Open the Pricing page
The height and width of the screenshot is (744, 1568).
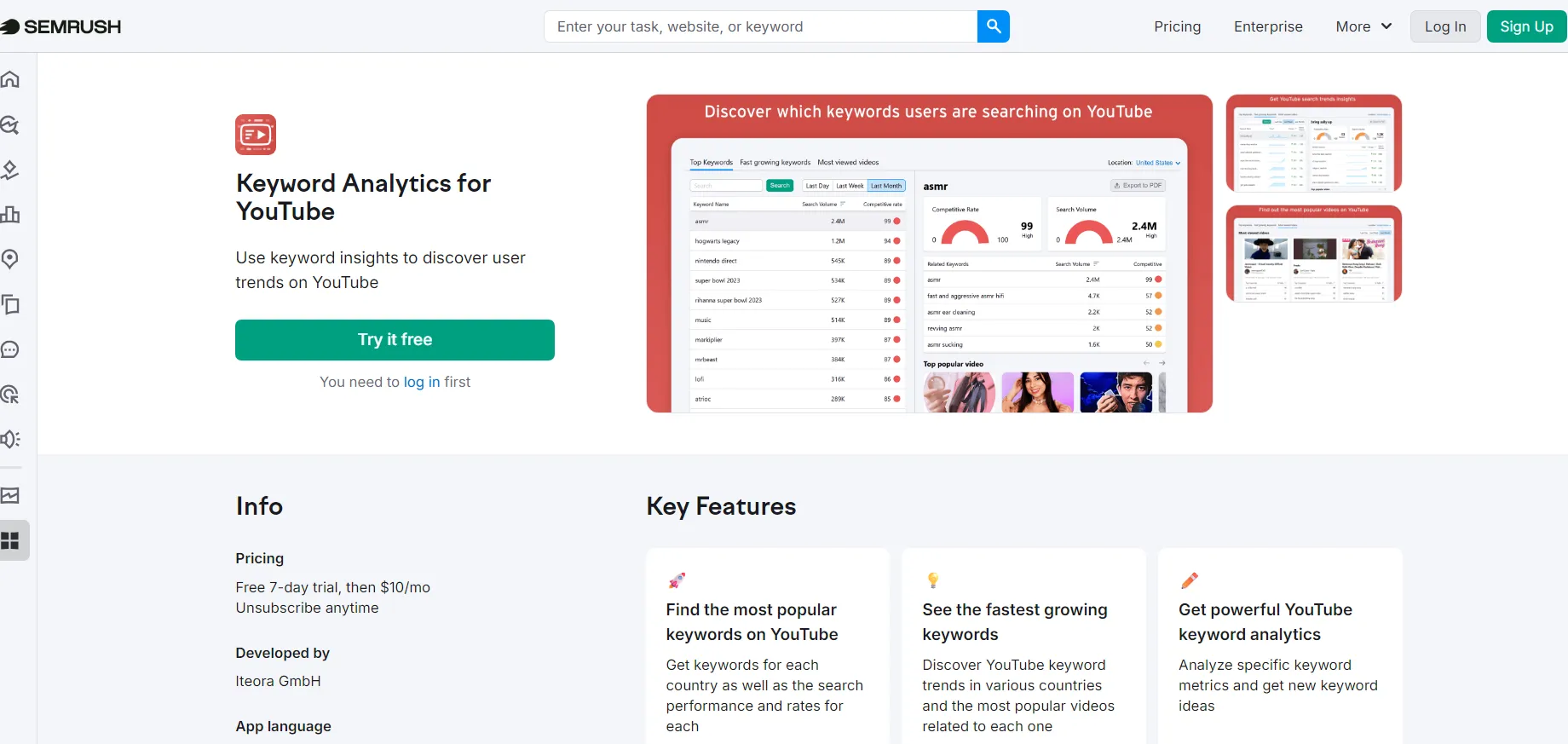(x=1177, y=26)
